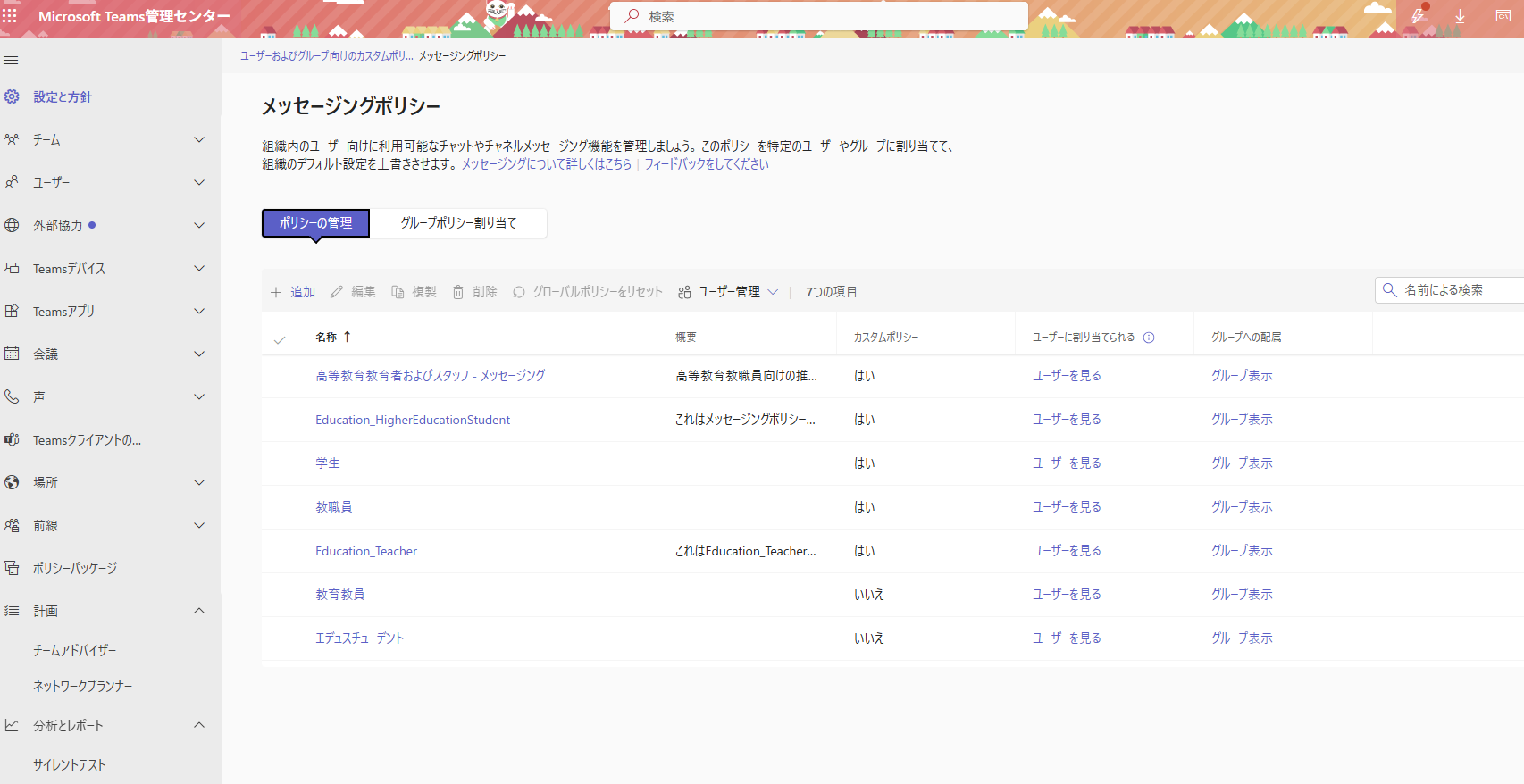This screenshot has width=1524, height=784.
Task: Switch to the グループポリシー割り当て tab
Action: pyautogui.click(x=458, y=223)
